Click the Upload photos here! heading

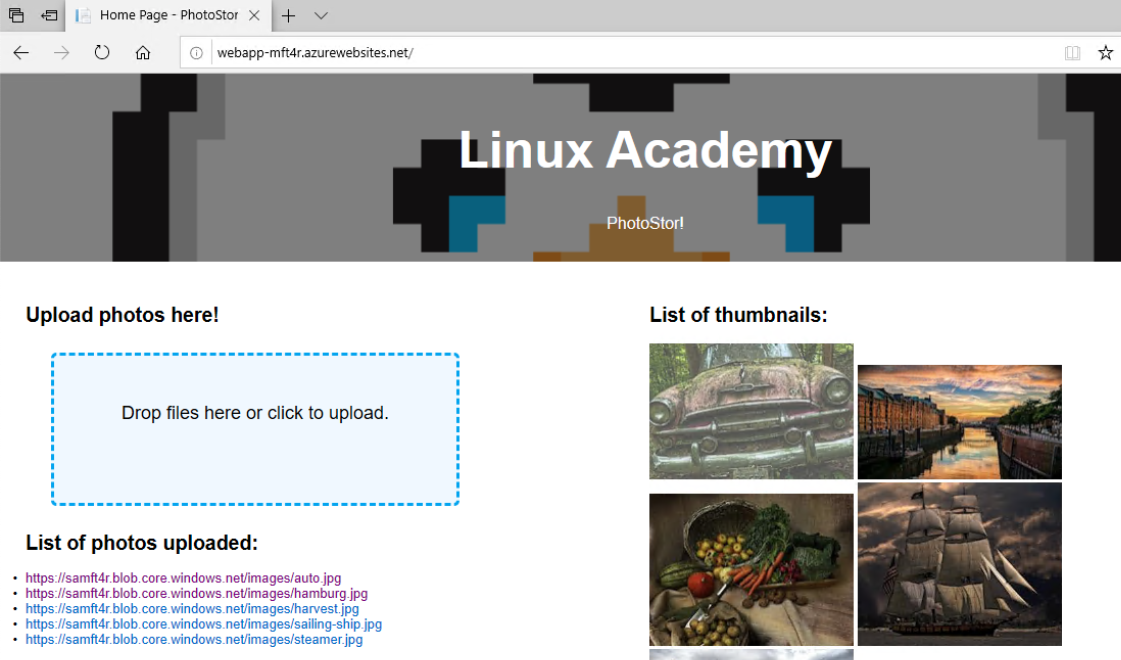point(122,315)
